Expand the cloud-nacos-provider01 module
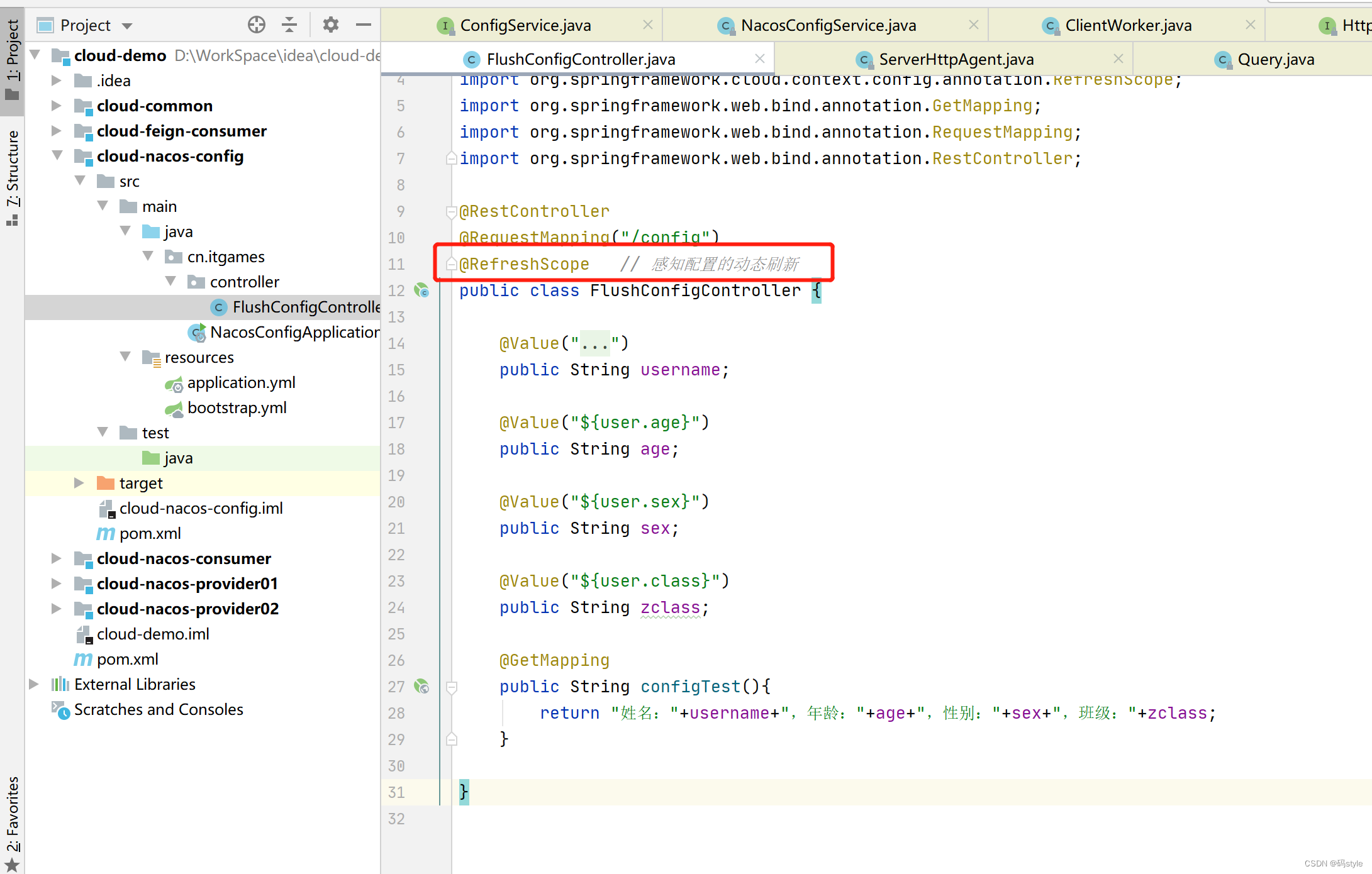This screenshot has height=874, width=1372. 56,583
